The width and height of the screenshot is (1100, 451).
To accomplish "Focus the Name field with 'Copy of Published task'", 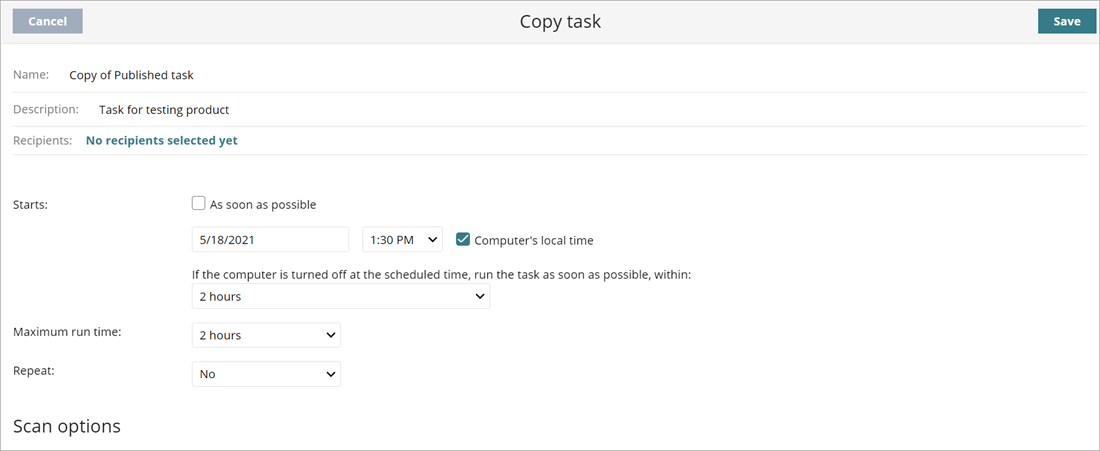I will pos(131,75).
